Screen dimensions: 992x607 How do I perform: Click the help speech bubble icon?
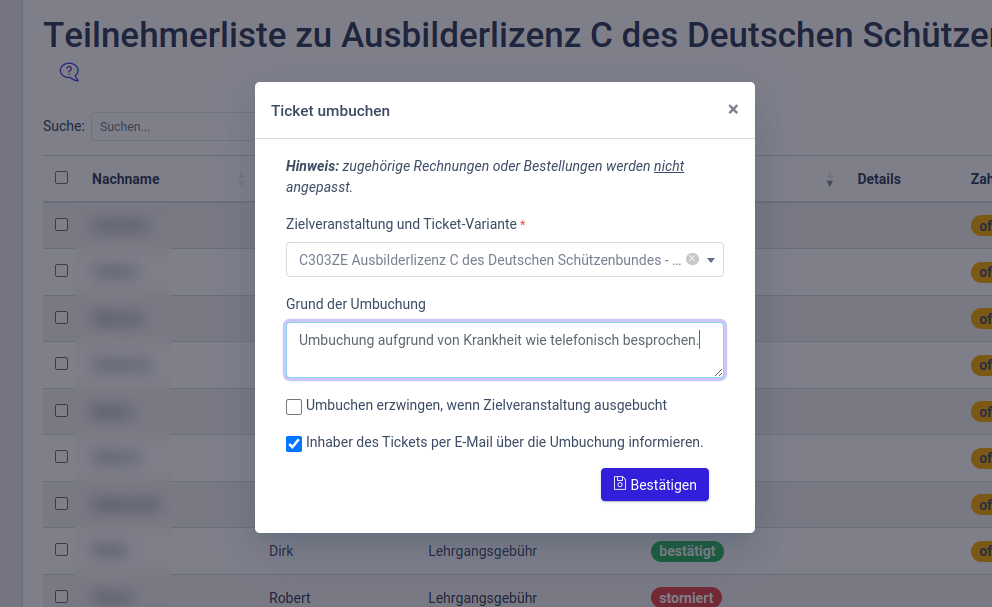point(69,72)
